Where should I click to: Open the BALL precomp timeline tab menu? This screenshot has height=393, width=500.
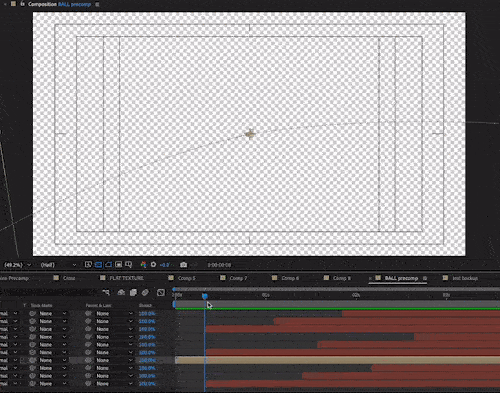[425, 278]
